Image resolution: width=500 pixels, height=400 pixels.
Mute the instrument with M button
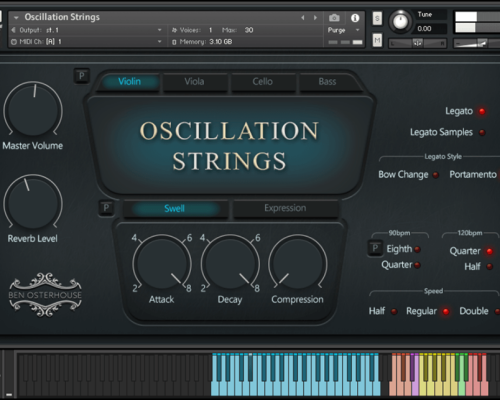377,41
